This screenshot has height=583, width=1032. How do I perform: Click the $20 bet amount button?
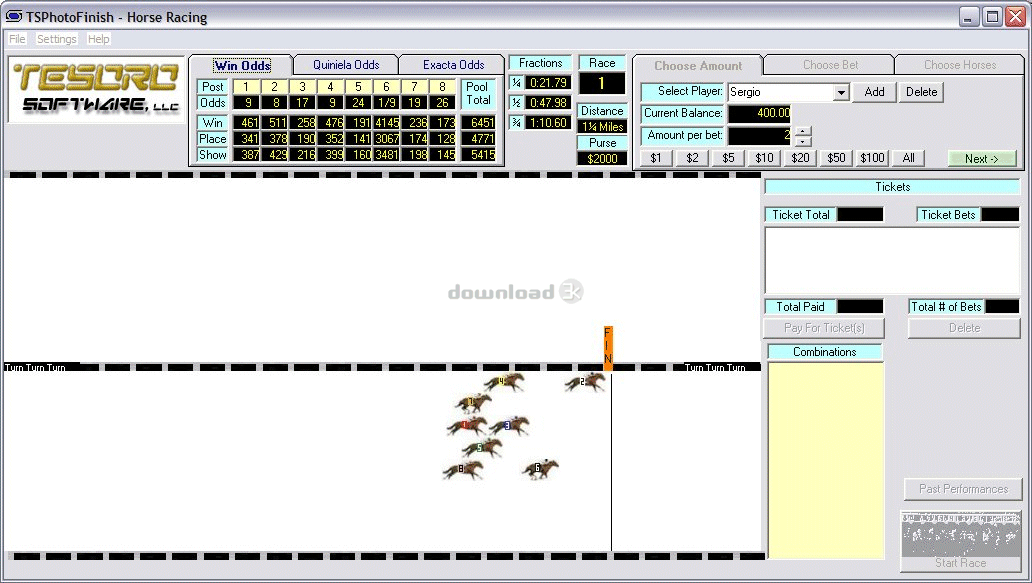point(800,158)
